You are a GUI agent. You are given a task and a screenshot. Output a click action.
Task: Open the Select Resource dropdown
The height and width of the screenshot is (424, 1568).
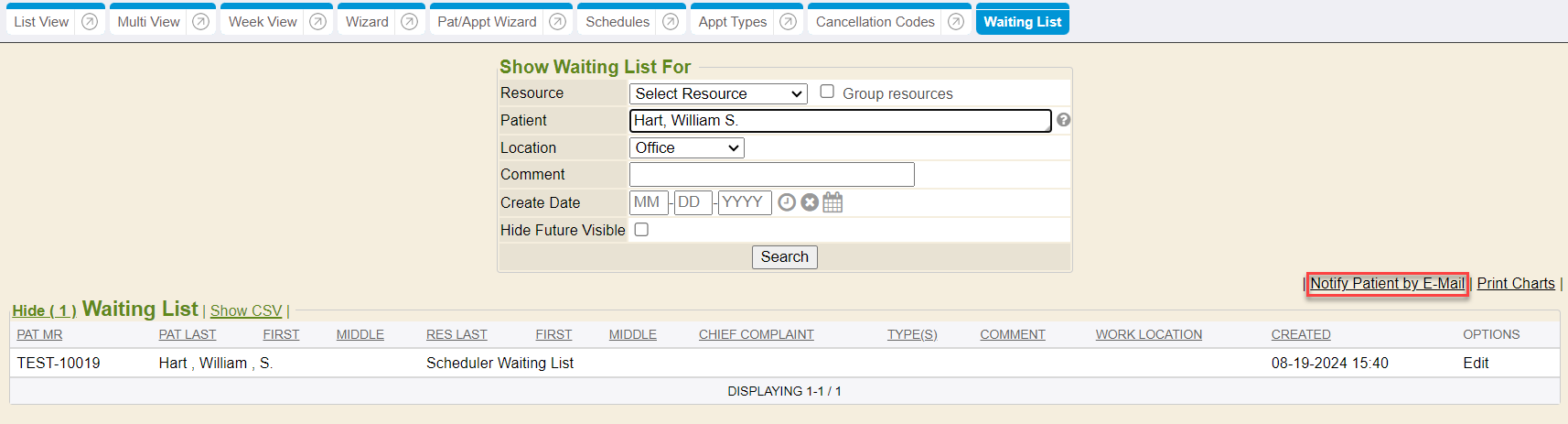pos(718,93)
